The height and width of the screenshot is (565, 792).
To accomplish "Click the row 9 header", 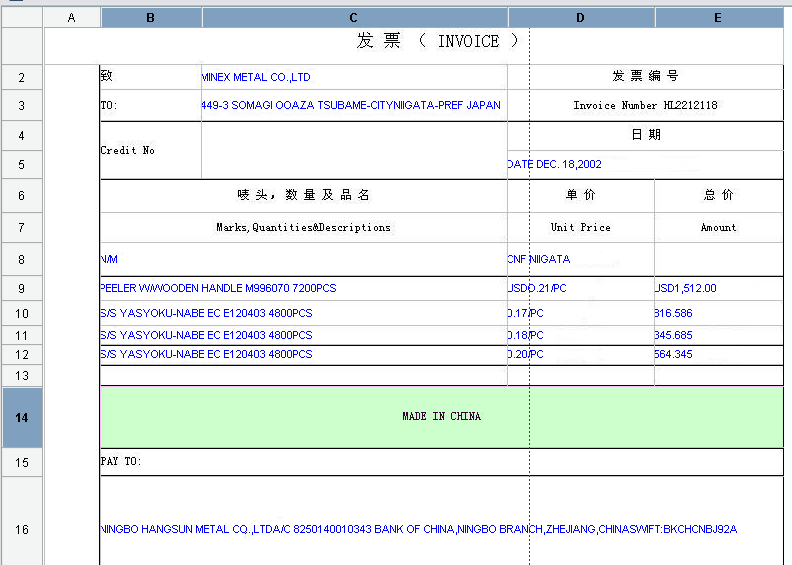I will pyautogui.click(x=21, y=289).
